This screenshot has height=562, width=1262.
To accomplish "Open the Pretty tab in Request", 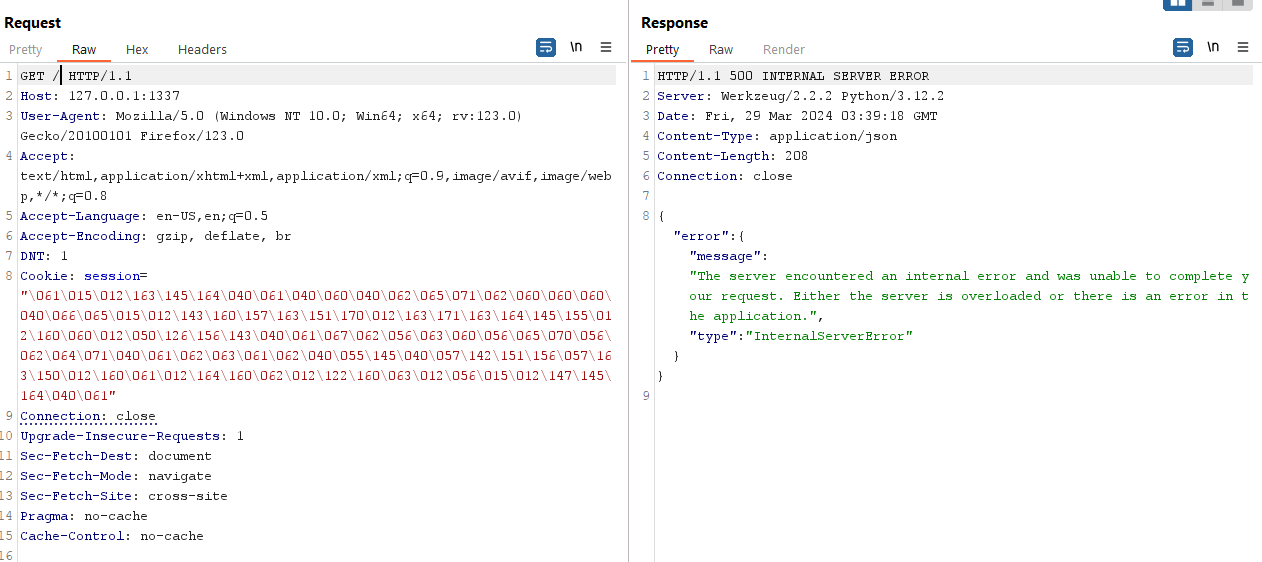I will [26, 50].
